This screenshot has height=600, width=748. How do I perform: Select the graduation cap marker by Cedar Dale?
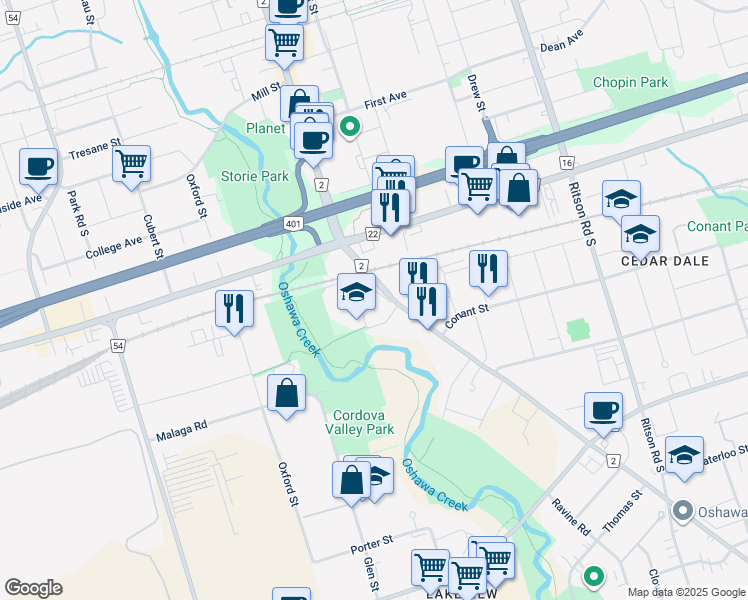pos(640,238)
